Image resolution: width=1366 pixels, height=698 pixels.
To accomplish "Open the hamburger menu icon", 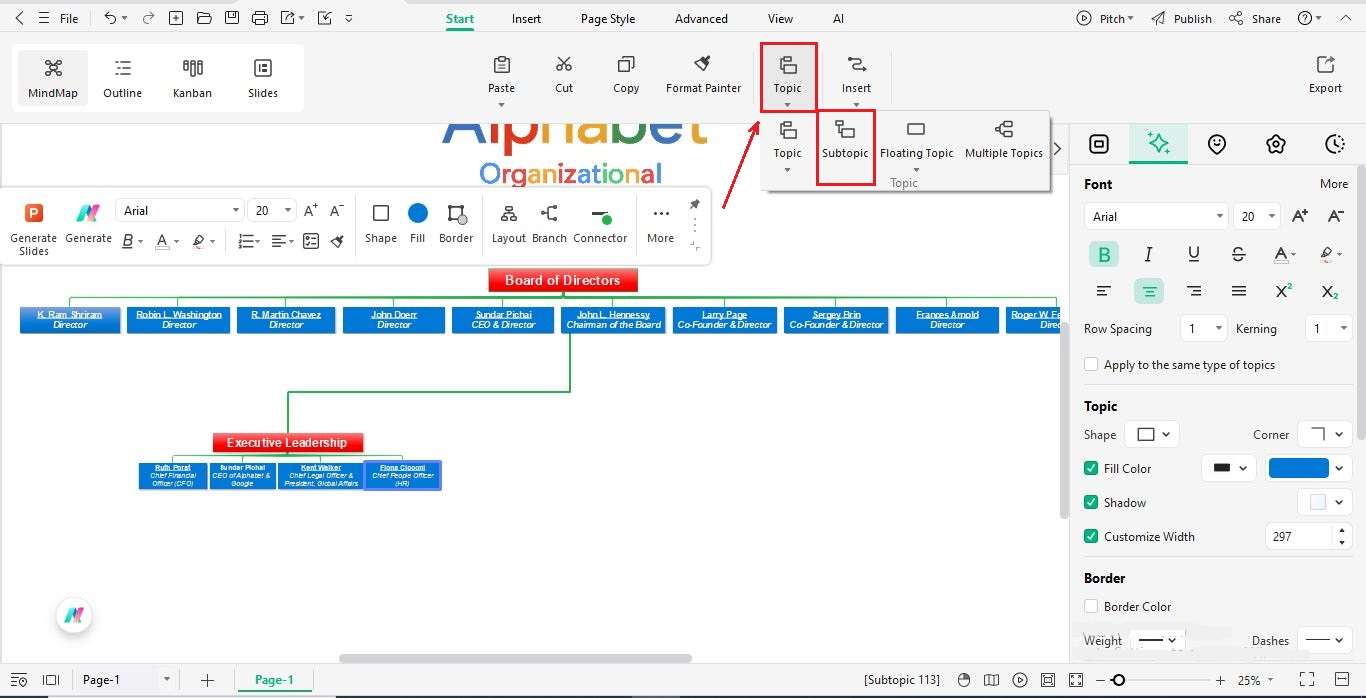I will click(43, 18).
